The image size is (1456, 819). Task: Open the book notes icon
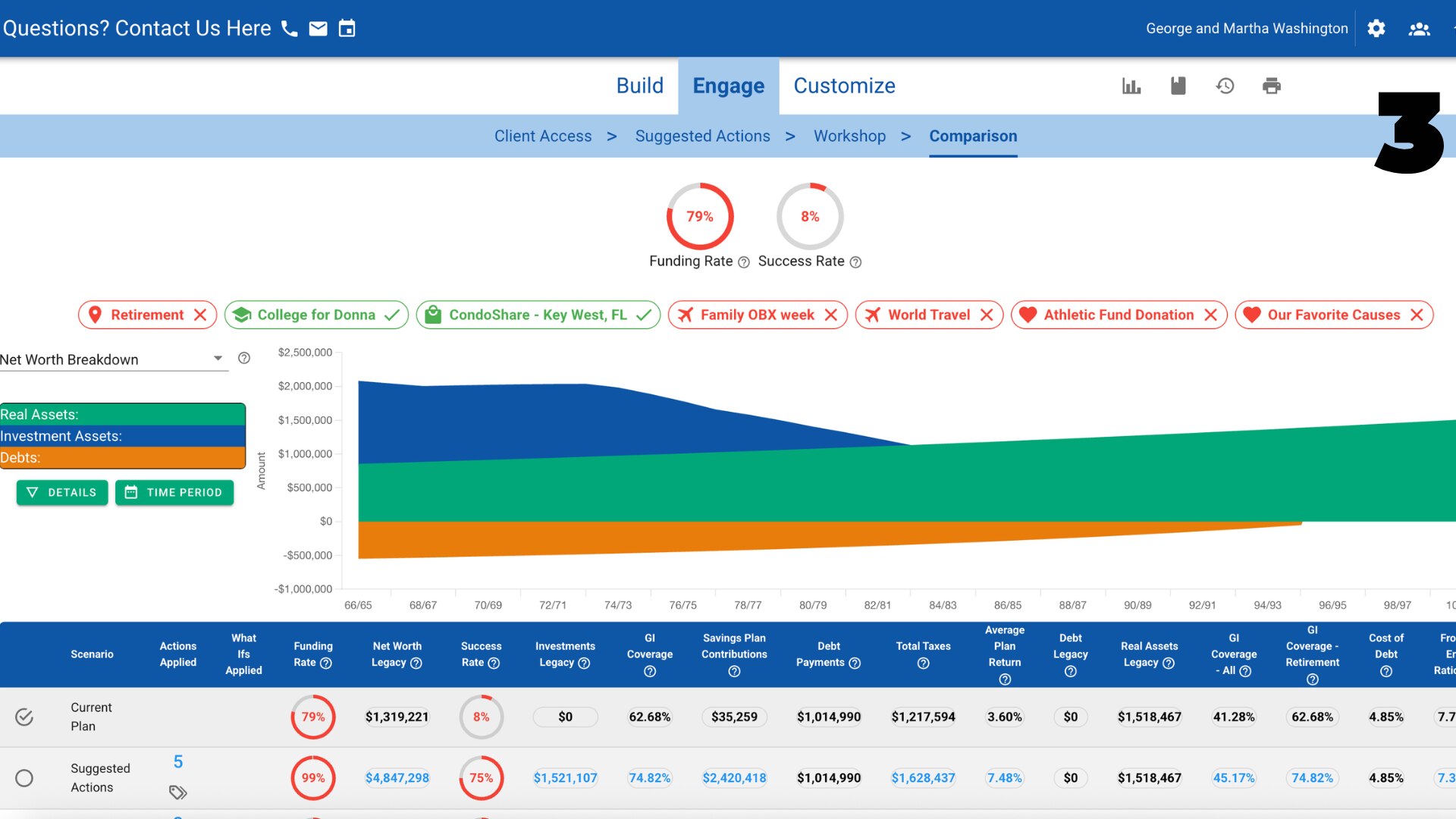1178,86
